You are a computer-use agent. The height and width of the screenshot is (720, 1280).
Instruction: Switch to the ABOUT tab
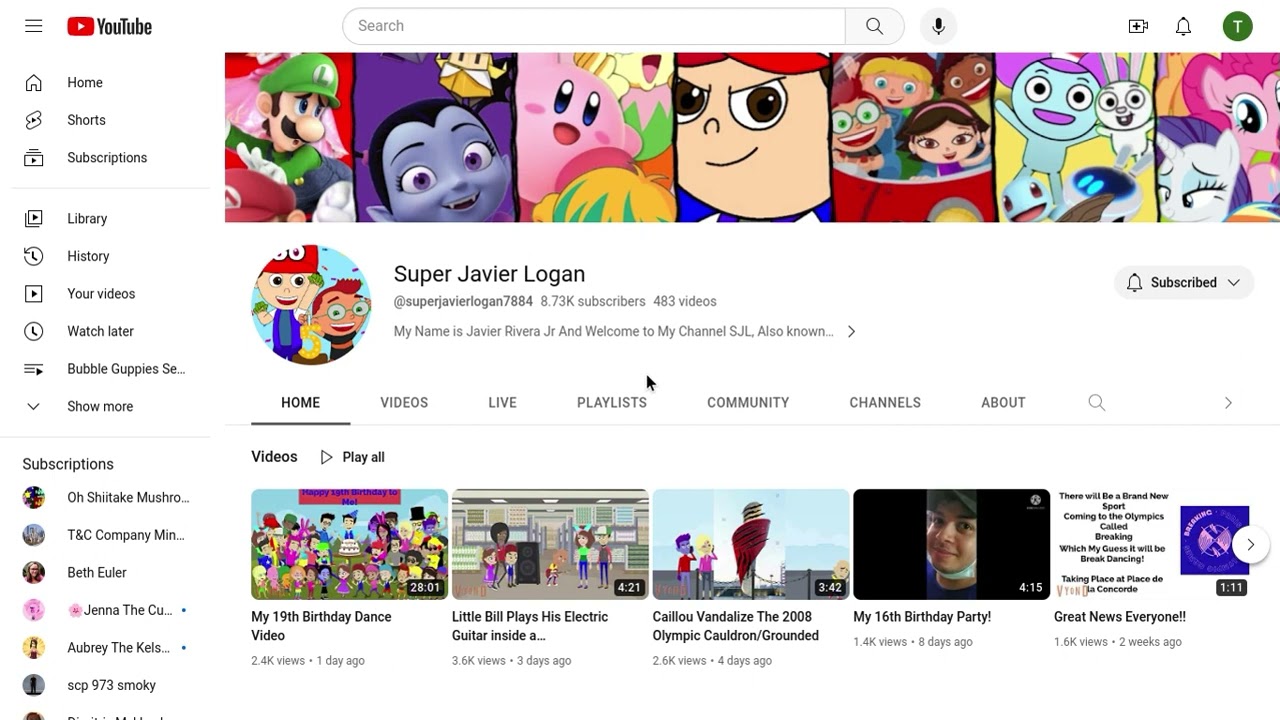point(1003,403)
